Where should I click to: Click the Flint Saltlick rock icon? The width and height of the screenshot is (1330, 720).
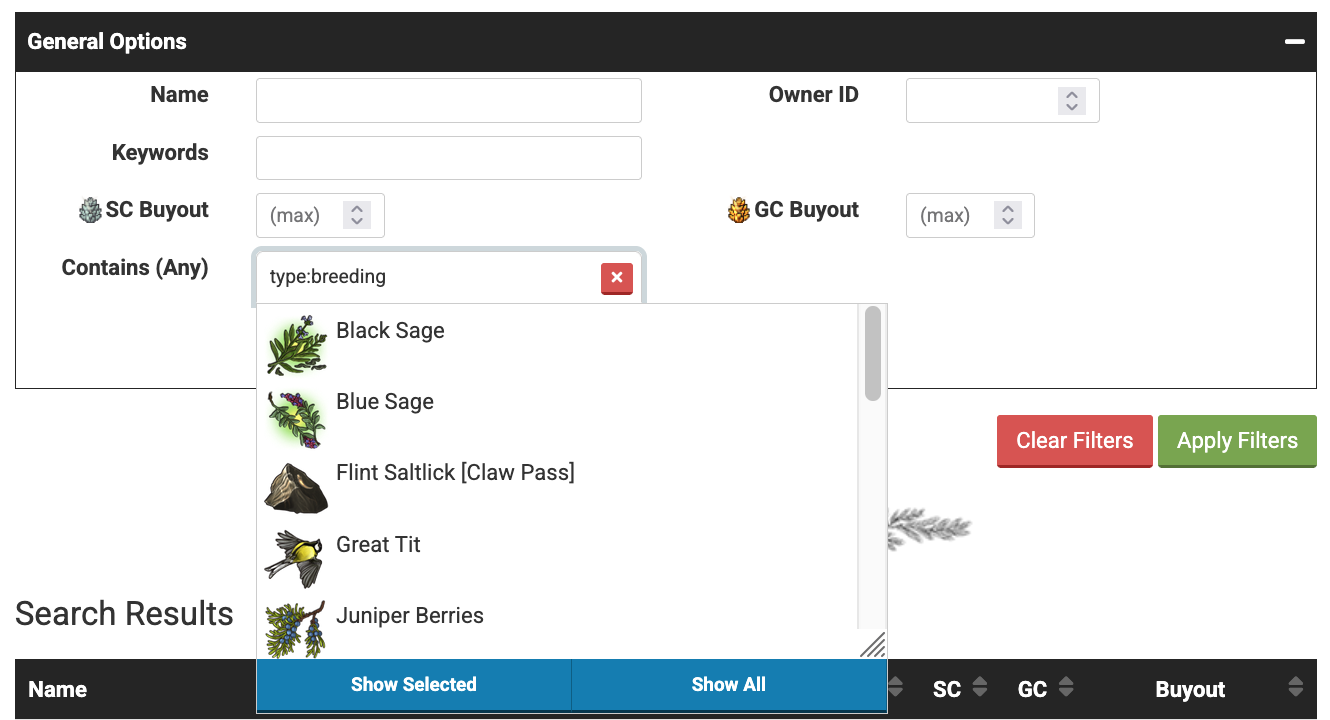click(297, 487)
